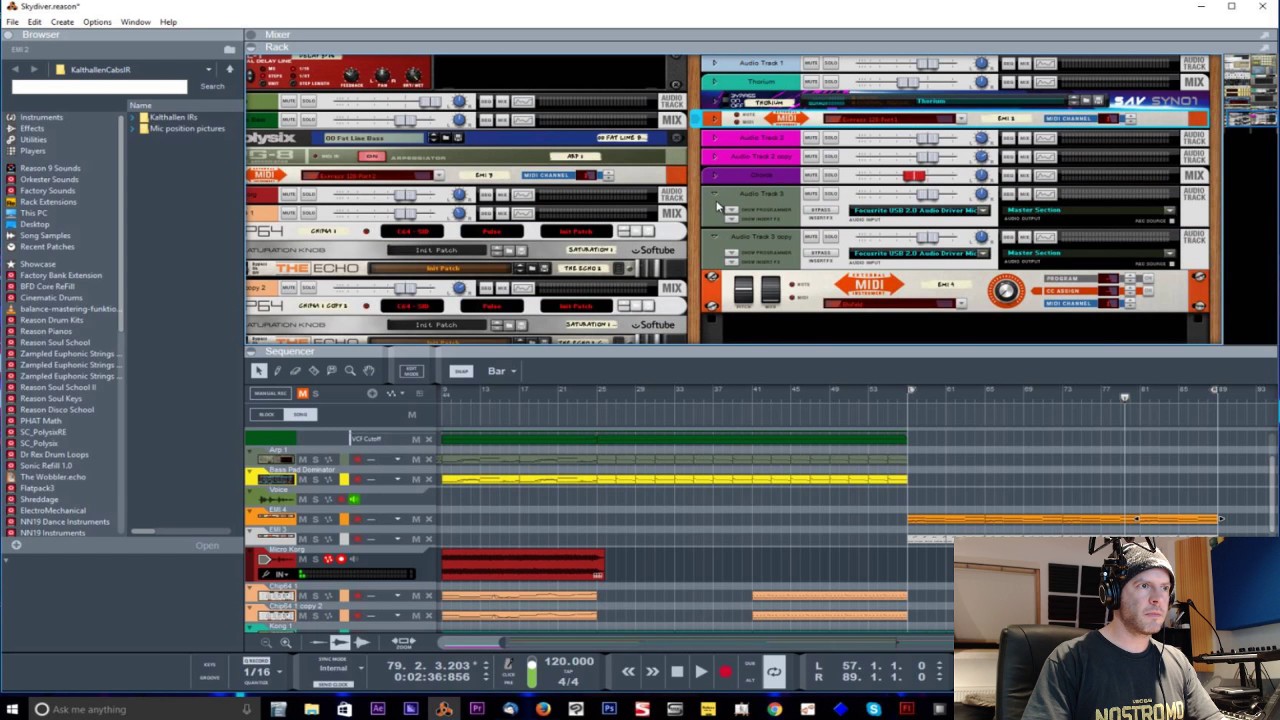Expand the Mic position pictures folder

(x=132, y=128)
